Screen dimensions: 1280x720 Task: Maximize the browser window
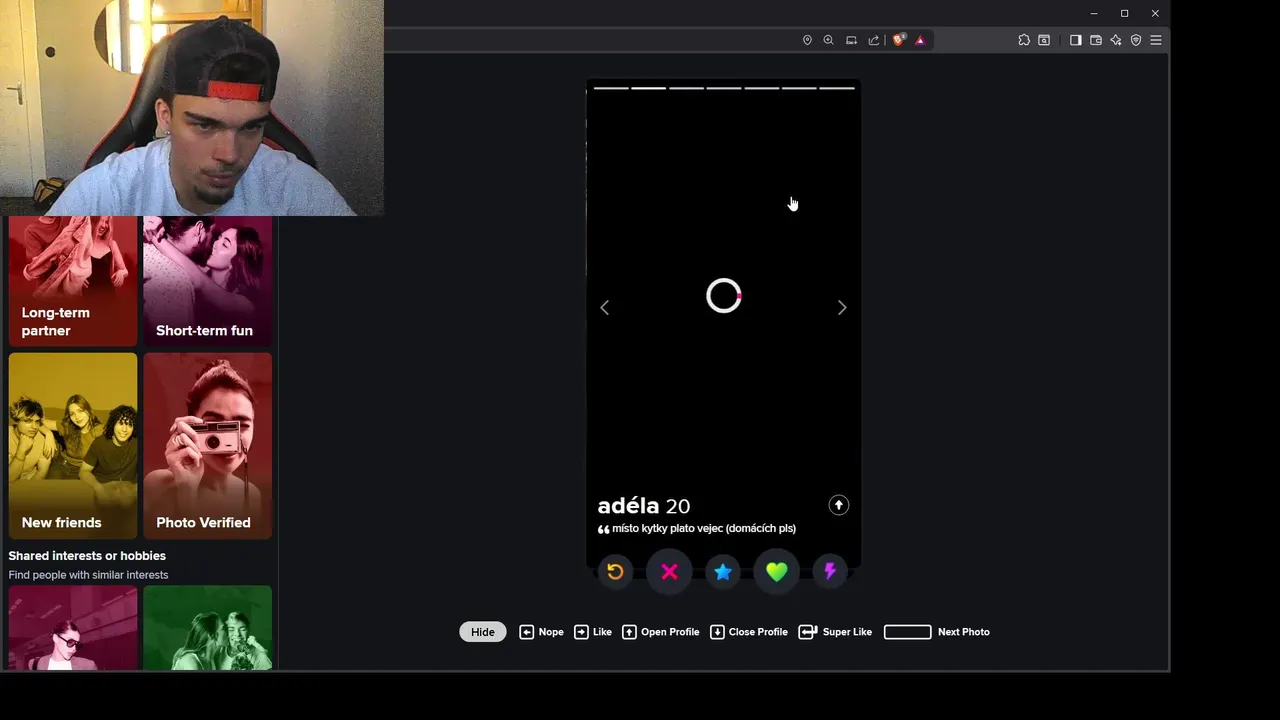pos(1124,13)
